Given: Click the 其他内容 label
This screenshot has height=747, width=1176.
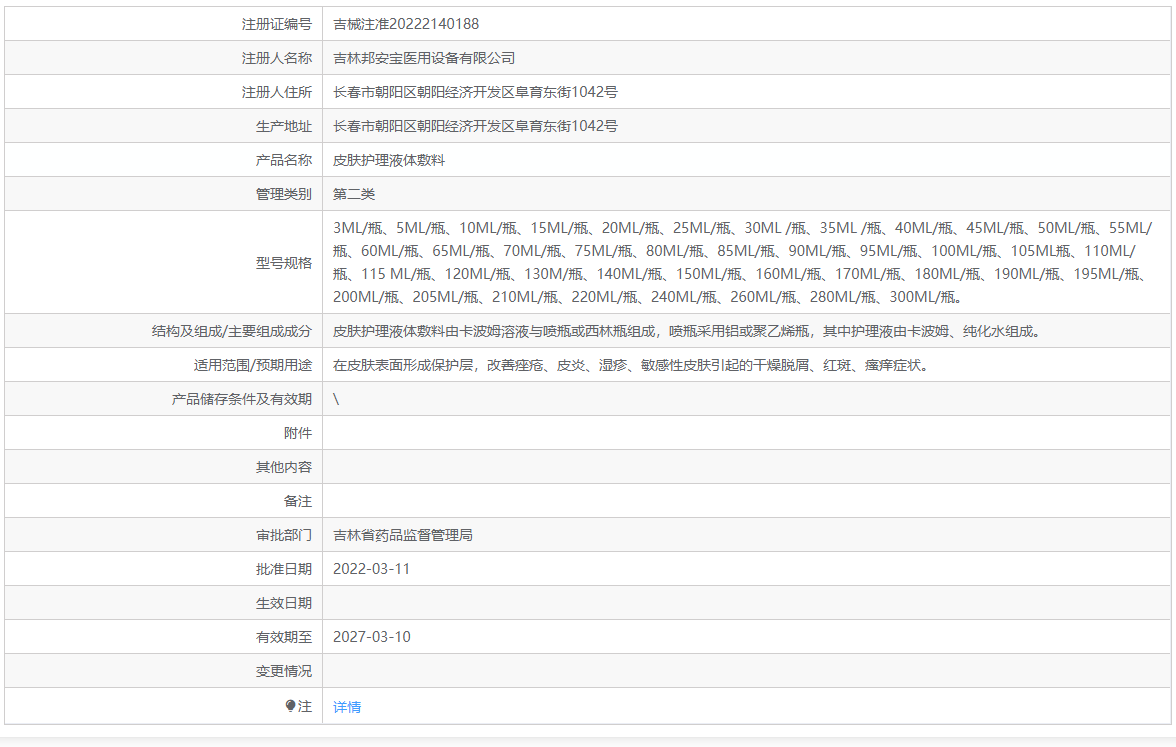Looking at the screenshot, I should [284, 467].
